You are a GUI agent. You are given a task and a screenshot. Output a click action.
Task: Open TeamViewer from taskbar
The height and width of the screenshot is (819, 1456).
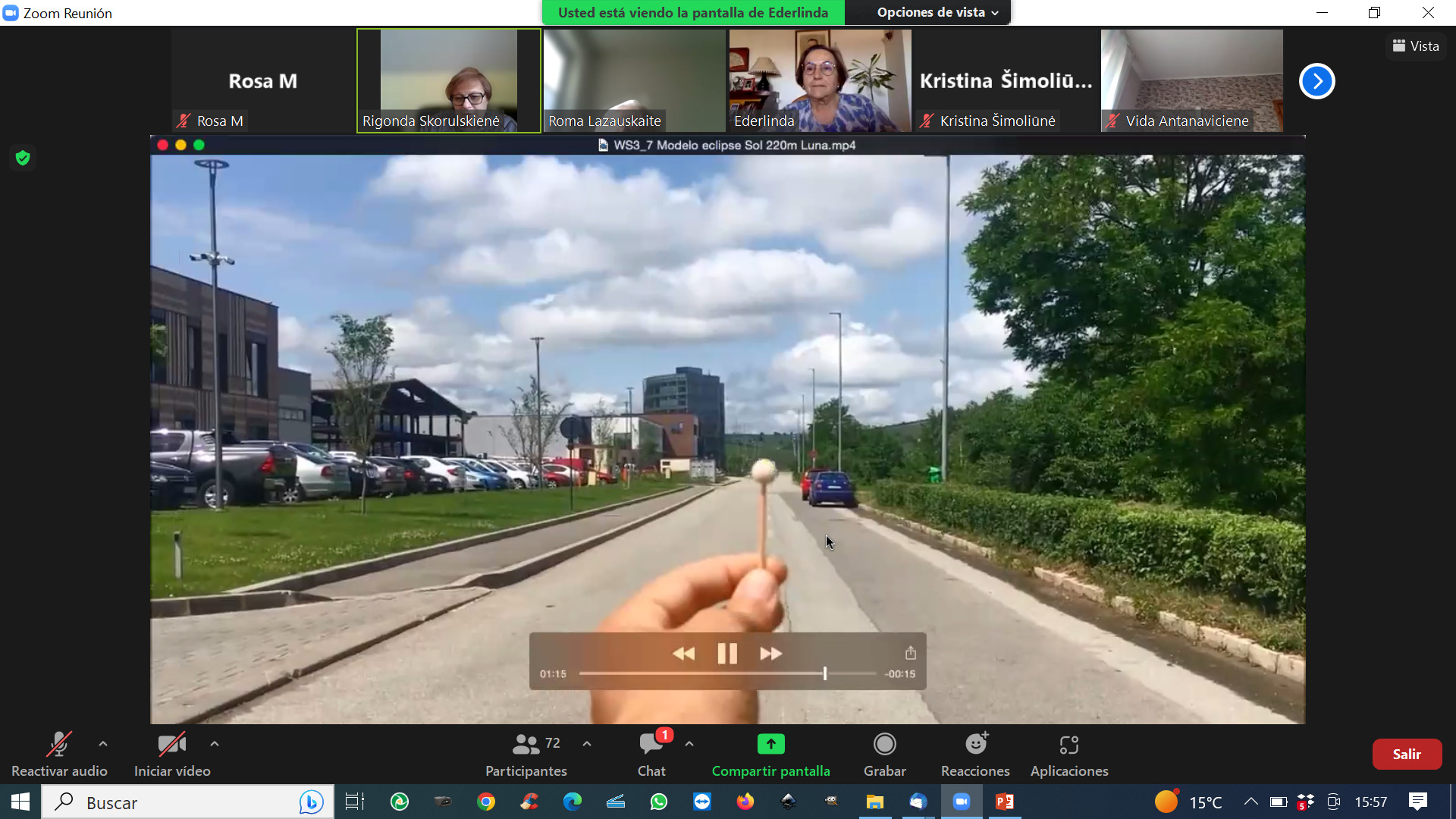coord(702,802)
